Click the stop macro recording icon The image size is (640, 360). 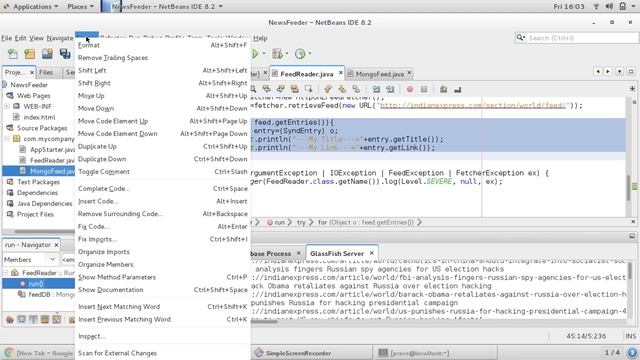pos(424,89)
